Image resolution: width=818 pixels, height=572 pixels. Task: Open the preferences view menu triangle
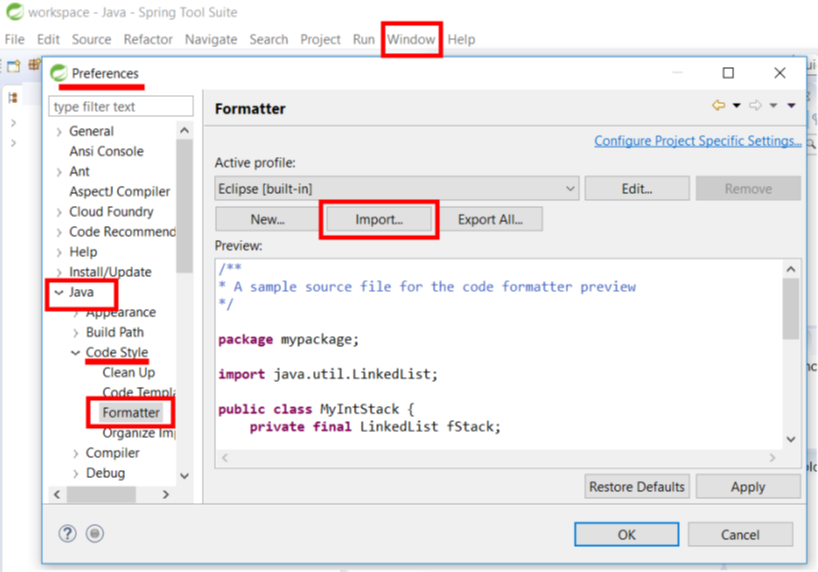point(791,105)
